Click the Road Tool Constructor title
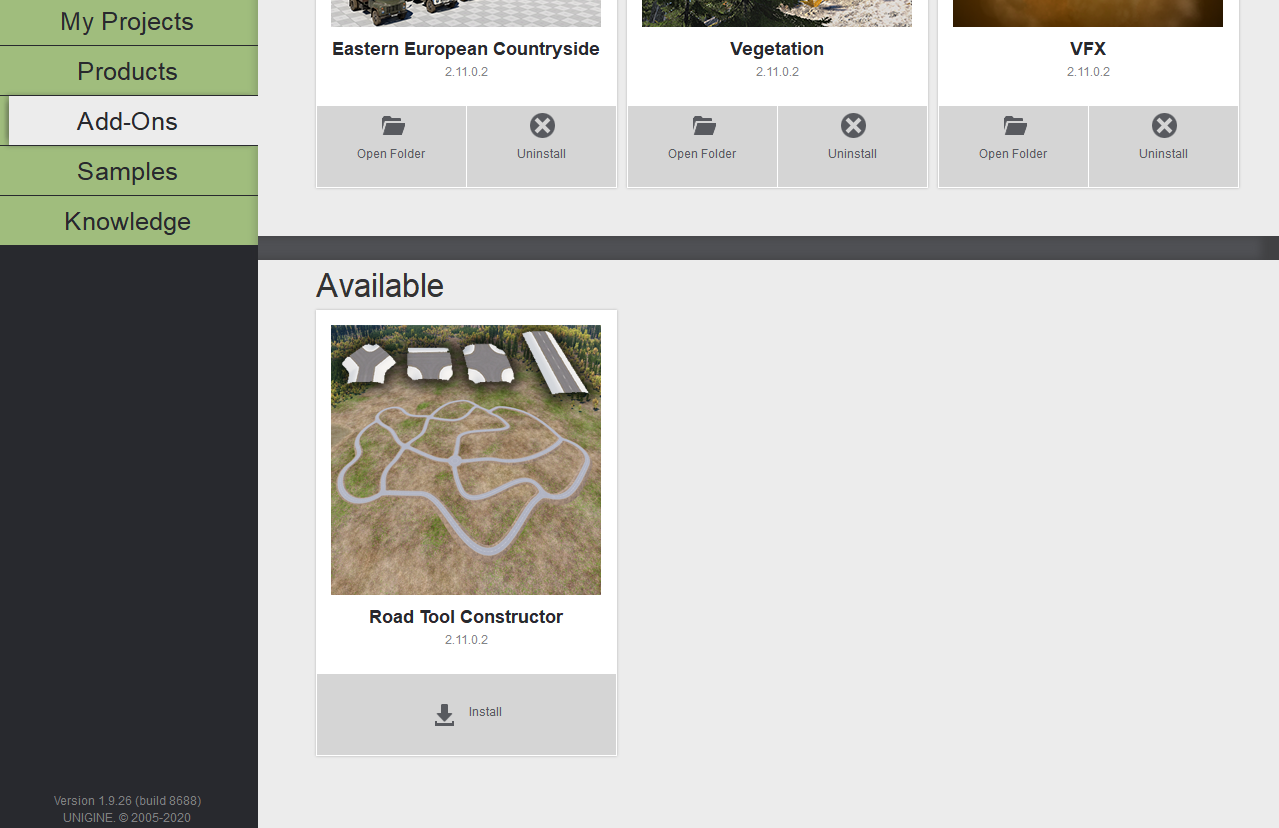 [466, 617]
